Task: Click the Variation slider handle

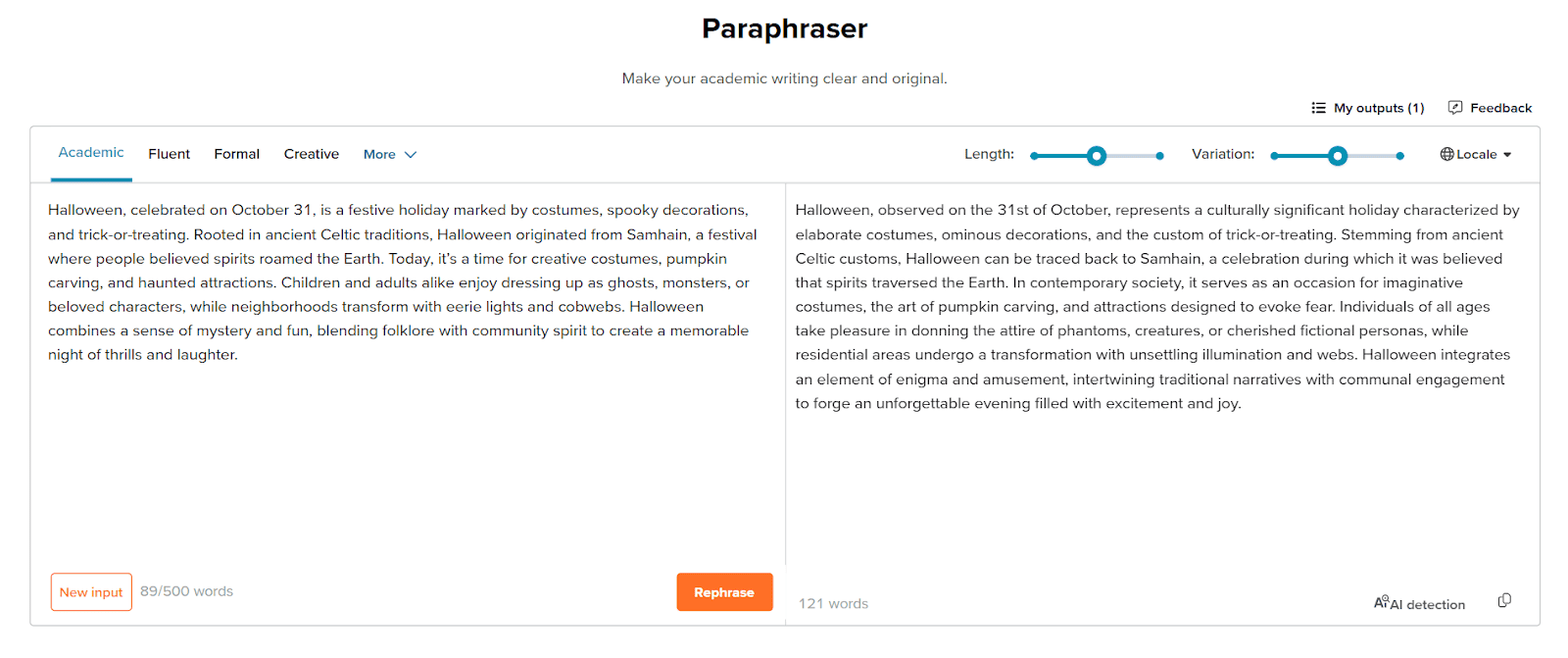Action: pyautogui.click(x=1338, y=156)
